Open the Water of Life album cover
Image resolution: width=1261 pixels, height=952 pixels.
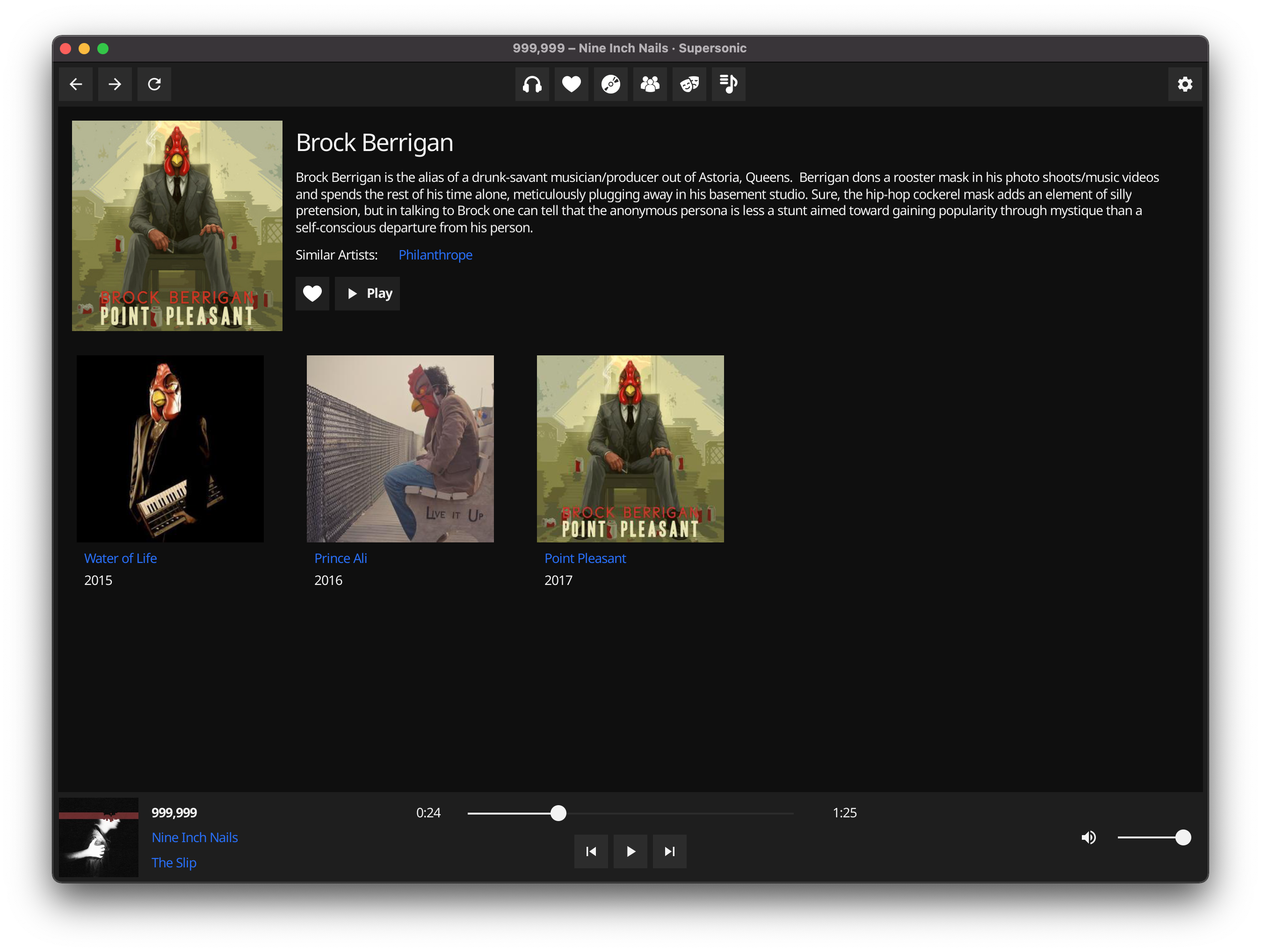point(170,448)
